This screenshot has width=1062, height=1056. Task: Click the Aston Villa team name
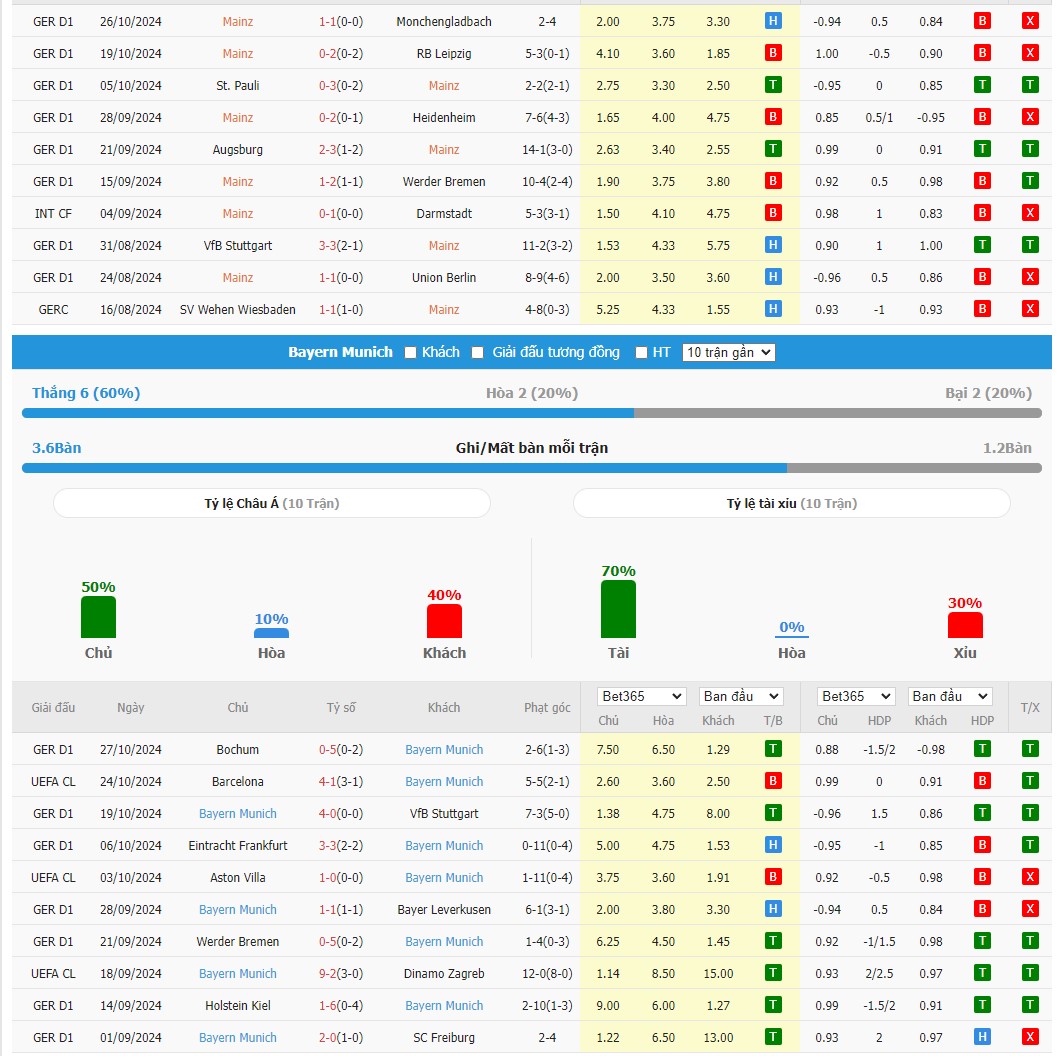click(x=238, y=877)
